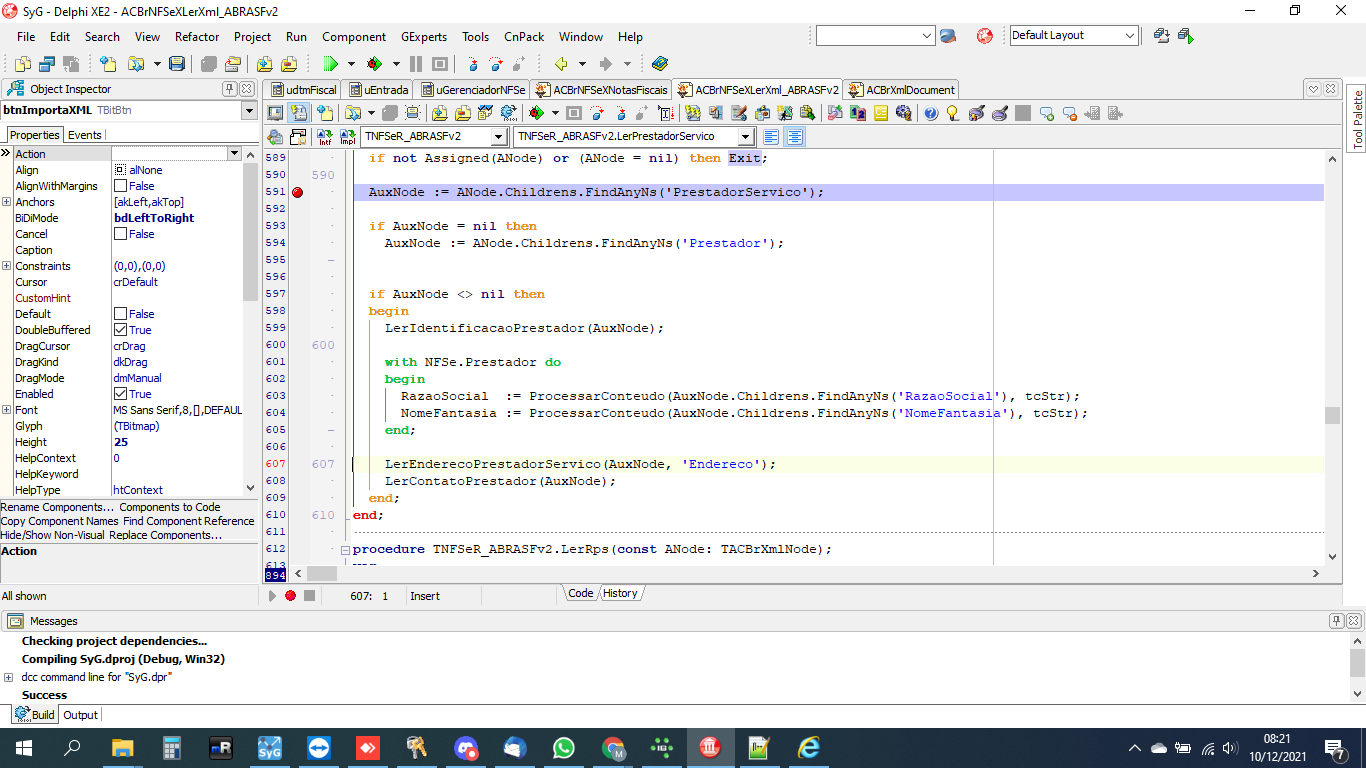Open the Calculator from the taskbar

coord(171,748)
